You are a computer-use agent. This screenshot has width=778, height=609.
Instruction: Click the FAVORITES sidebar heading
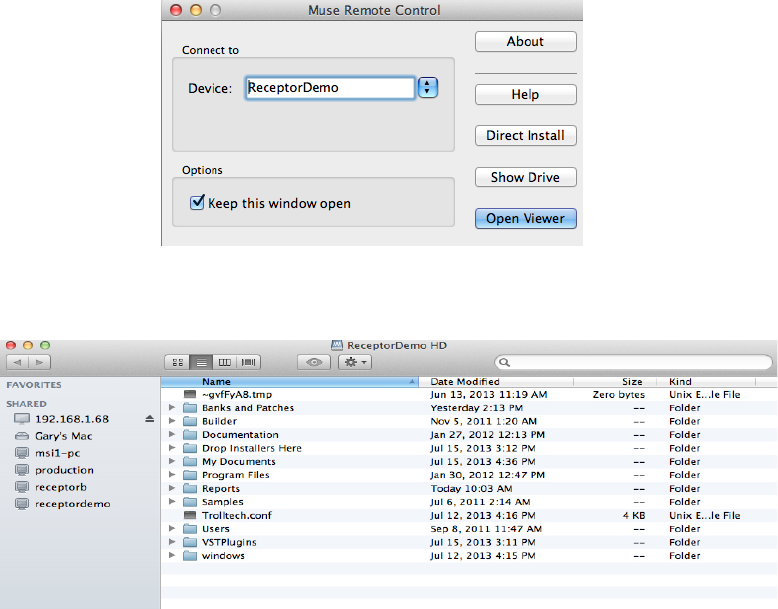(x=34, y=385)
